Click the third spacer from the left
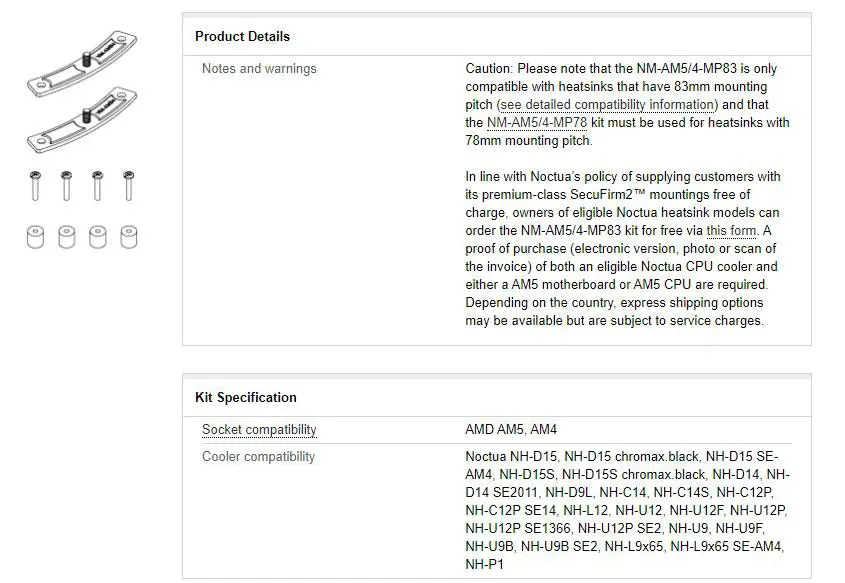This screenshot has height=583, width=845. pyautogui.click(x=97, y=237)
